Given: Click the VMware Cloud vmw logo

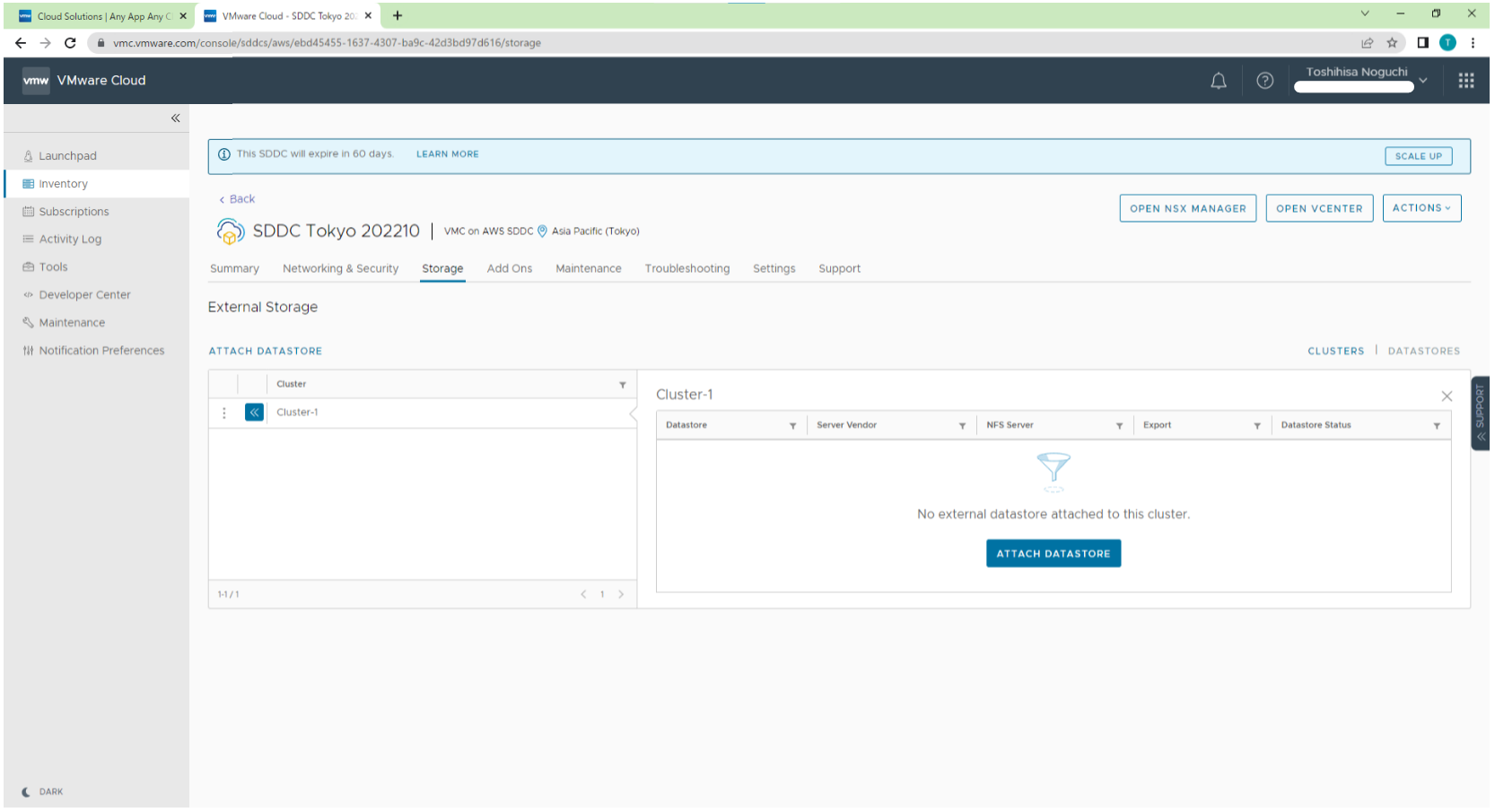Looking at the screenshot, I should coord(36,81).
